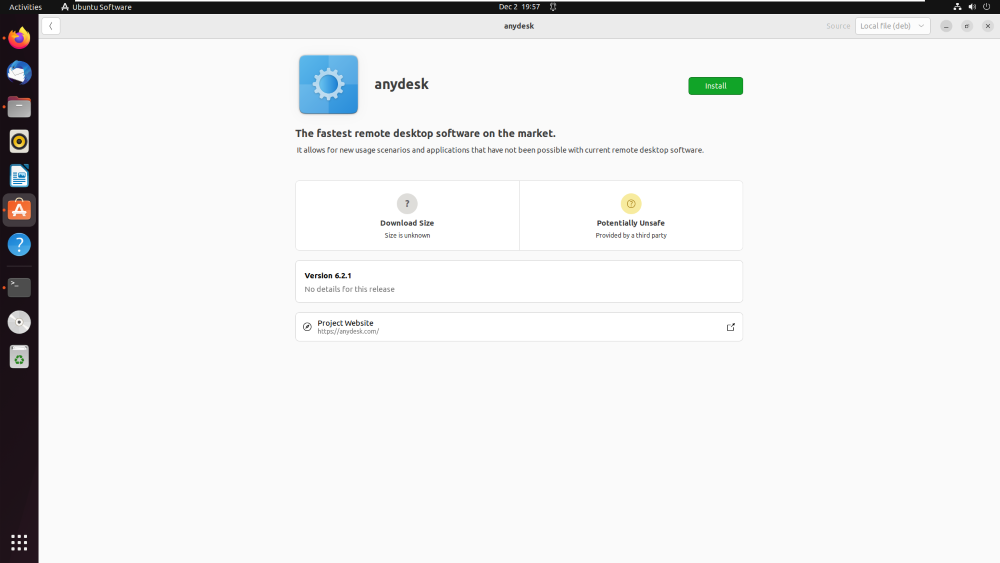Open the Potentially Unsafe info card
Image resolution: width=1000 pixels, height=563 pixels.
coord(631,216)
